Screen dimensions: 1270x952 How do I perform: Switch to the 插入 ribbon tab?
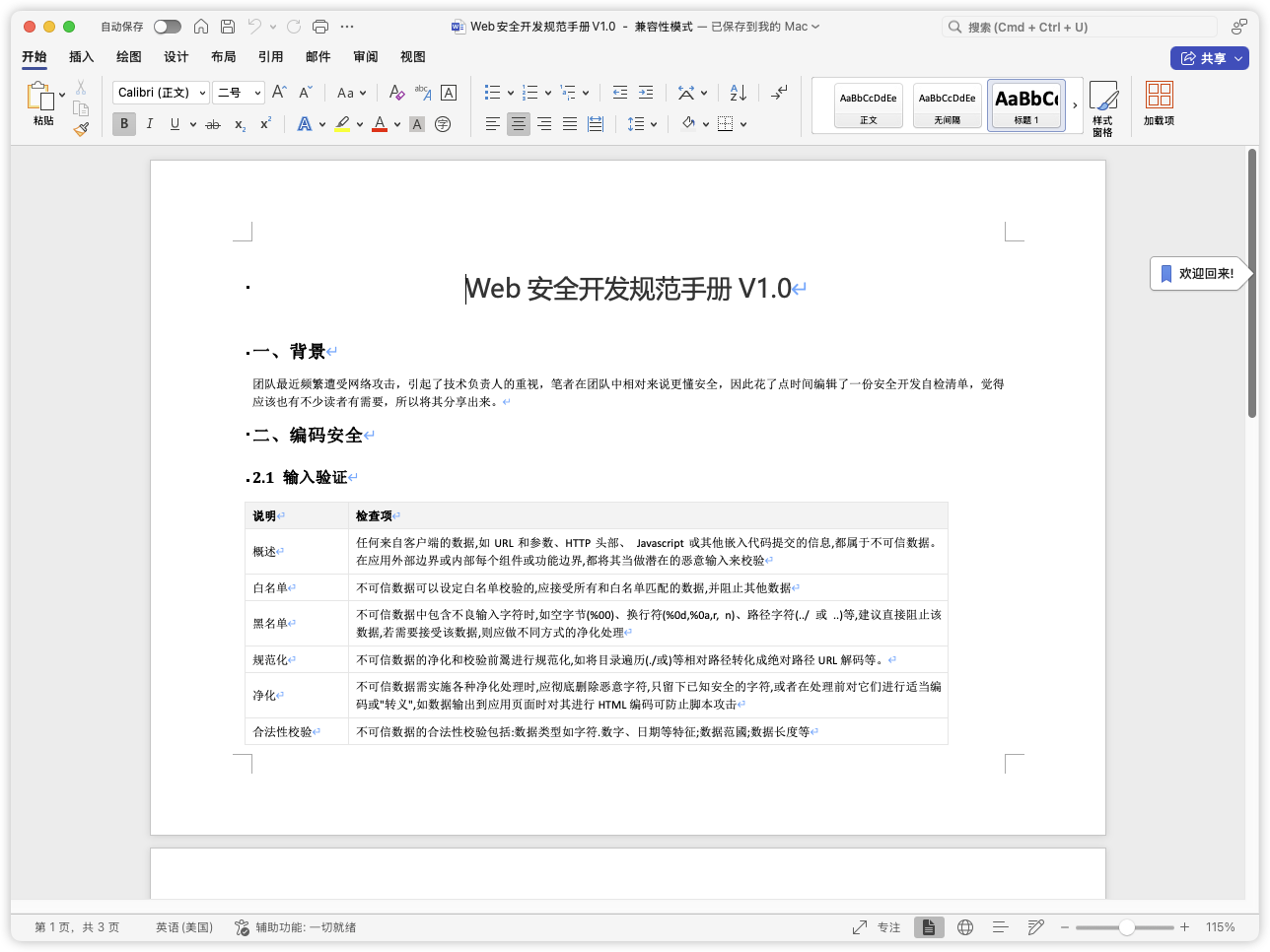81,56
